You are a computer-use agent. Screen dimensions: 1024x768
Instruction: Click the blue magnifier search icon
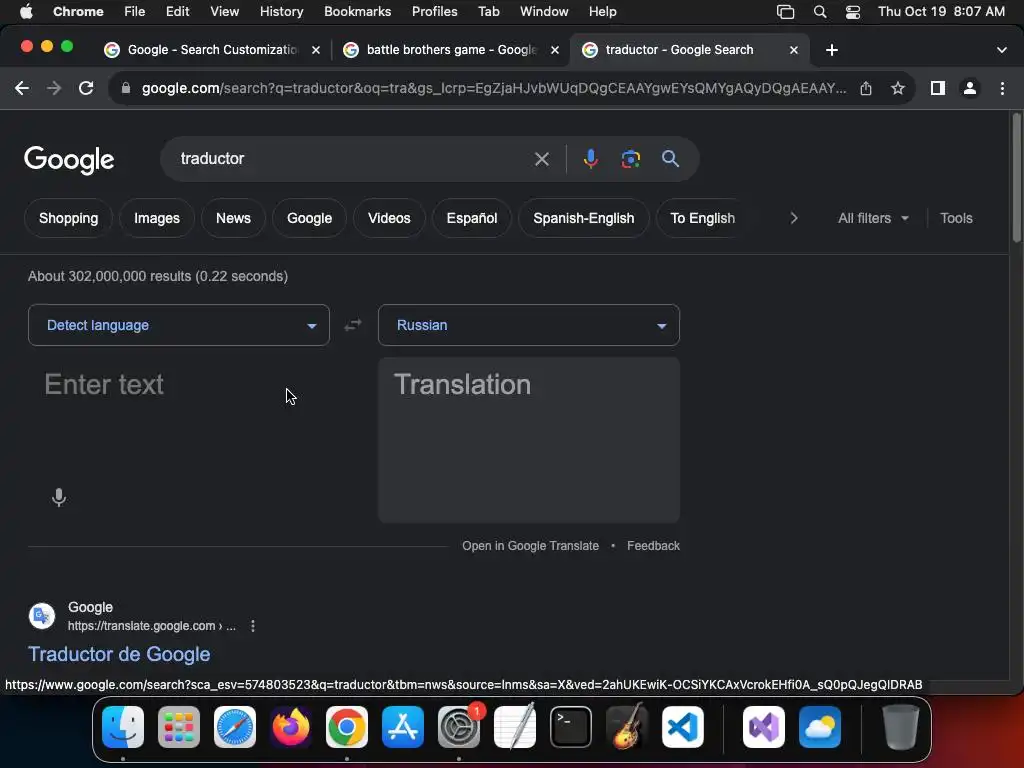click(670, 159)
